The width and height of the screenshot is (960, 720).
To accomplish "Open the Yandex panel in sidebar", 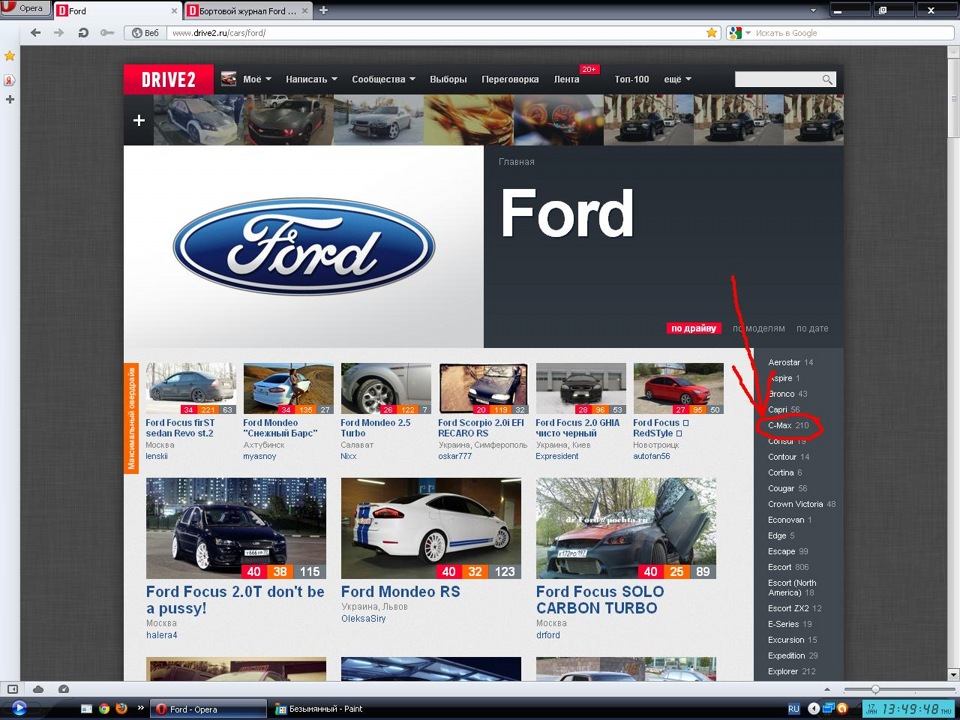I will point(10,80).
